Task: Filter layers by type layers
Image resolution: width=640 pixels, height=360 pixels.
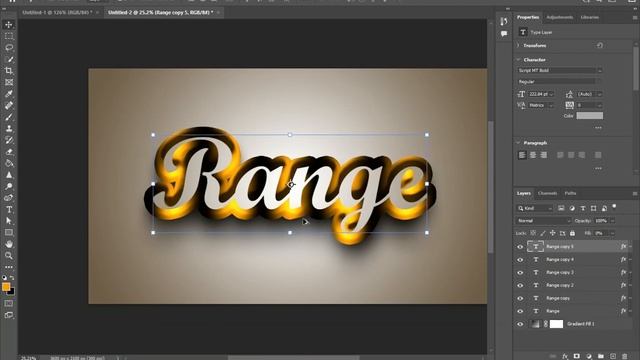Action: 583,208
